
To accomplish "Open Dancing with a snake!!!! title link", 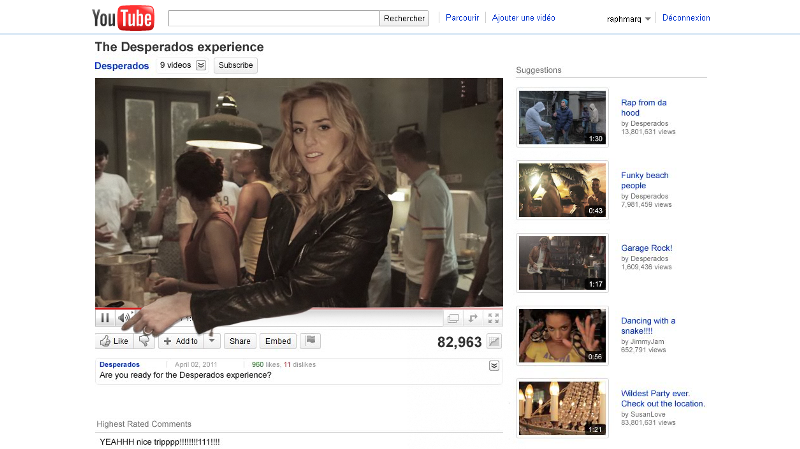I will coord(648,326).
